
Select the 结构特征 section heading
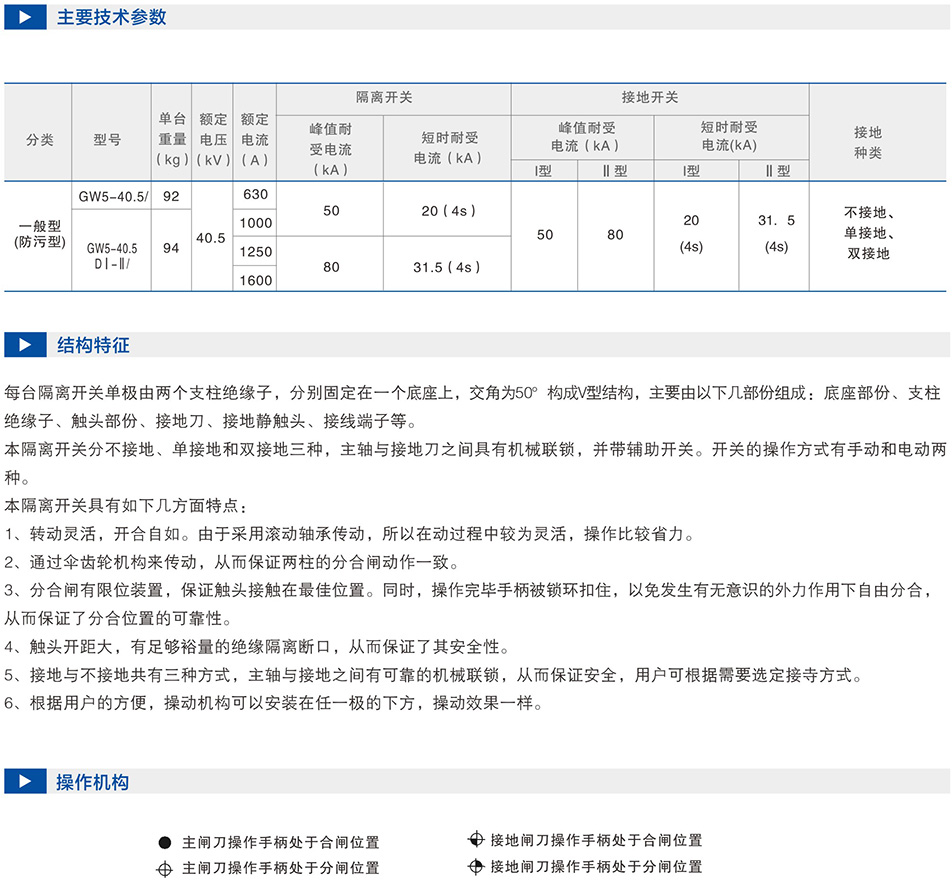[x=93, y=345]
